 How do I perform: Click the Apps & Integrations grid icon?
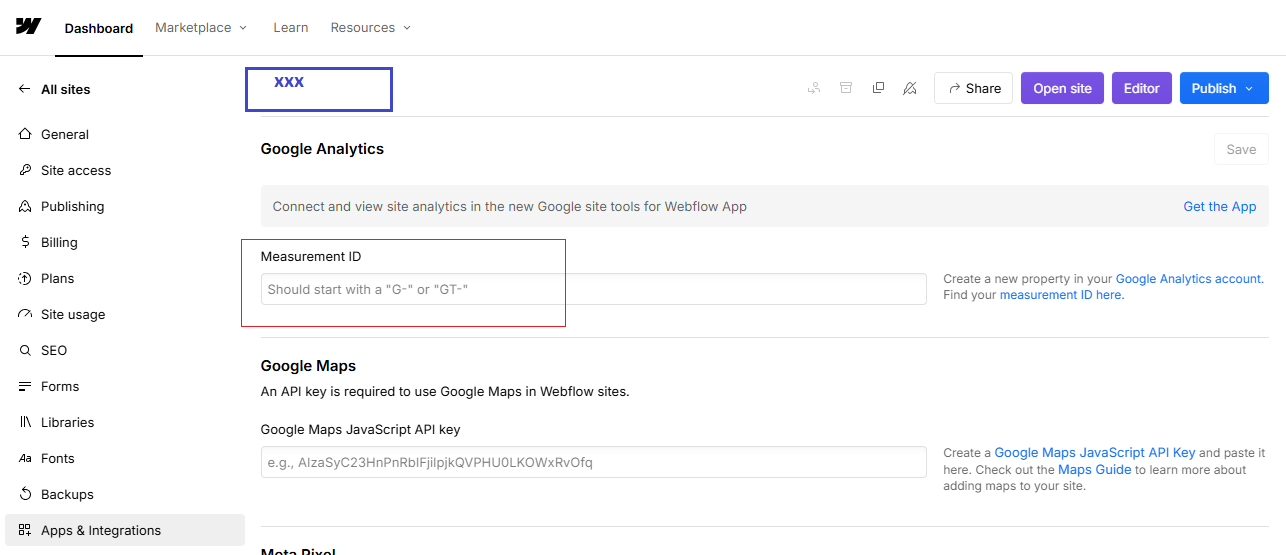[x=25, y=530]
